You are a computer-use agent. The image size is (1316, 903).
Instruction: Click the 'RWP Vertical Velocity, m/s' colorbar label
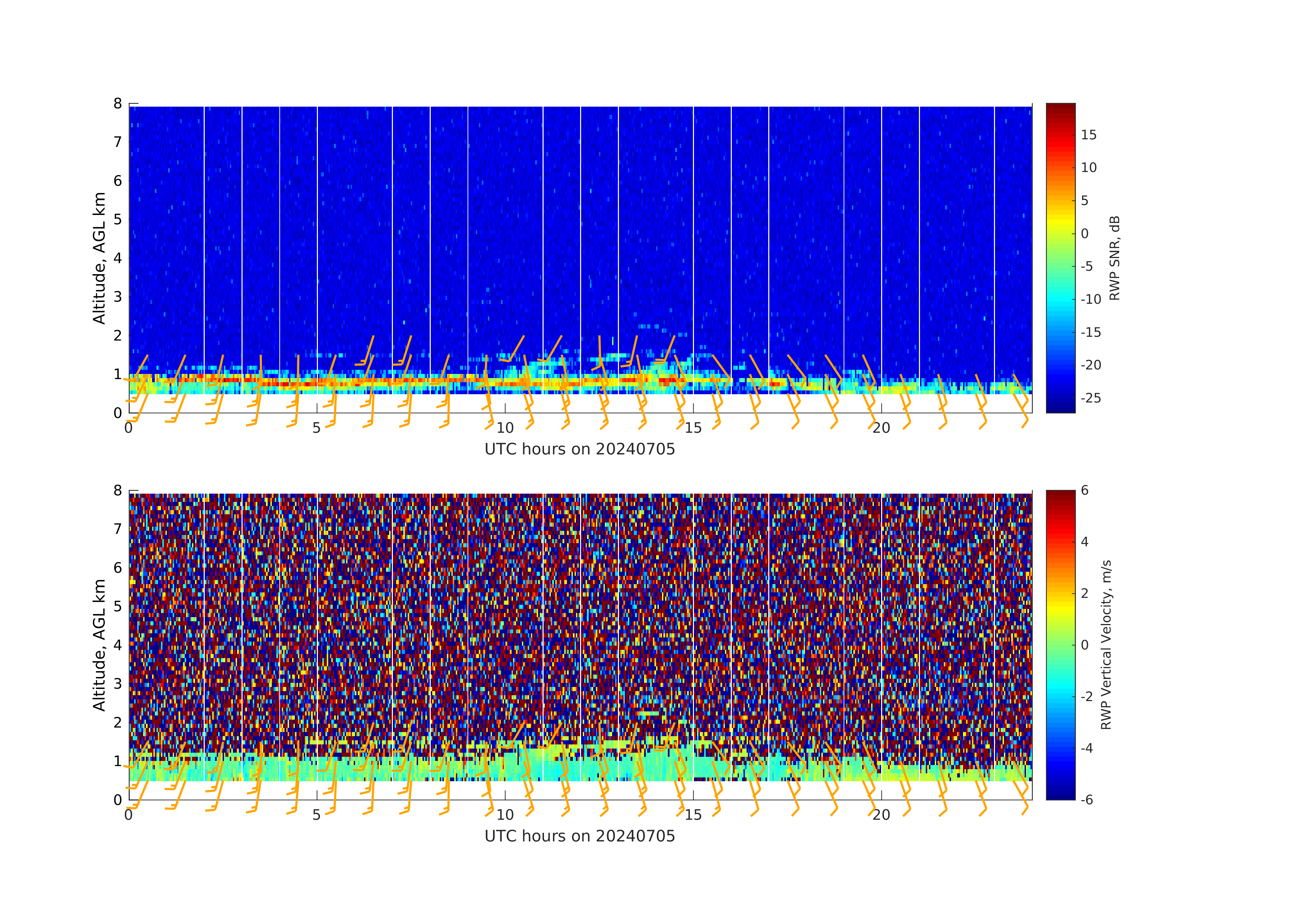[x=1106, y=644]
